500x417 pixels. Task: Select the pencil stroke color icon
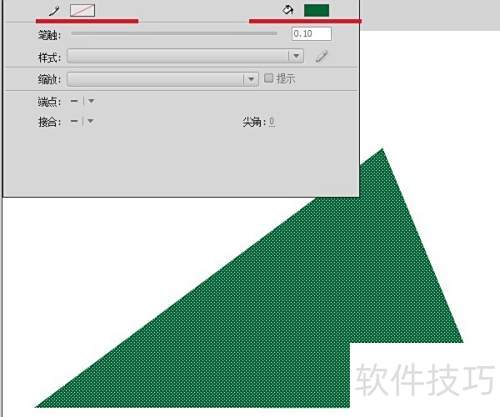54,11
